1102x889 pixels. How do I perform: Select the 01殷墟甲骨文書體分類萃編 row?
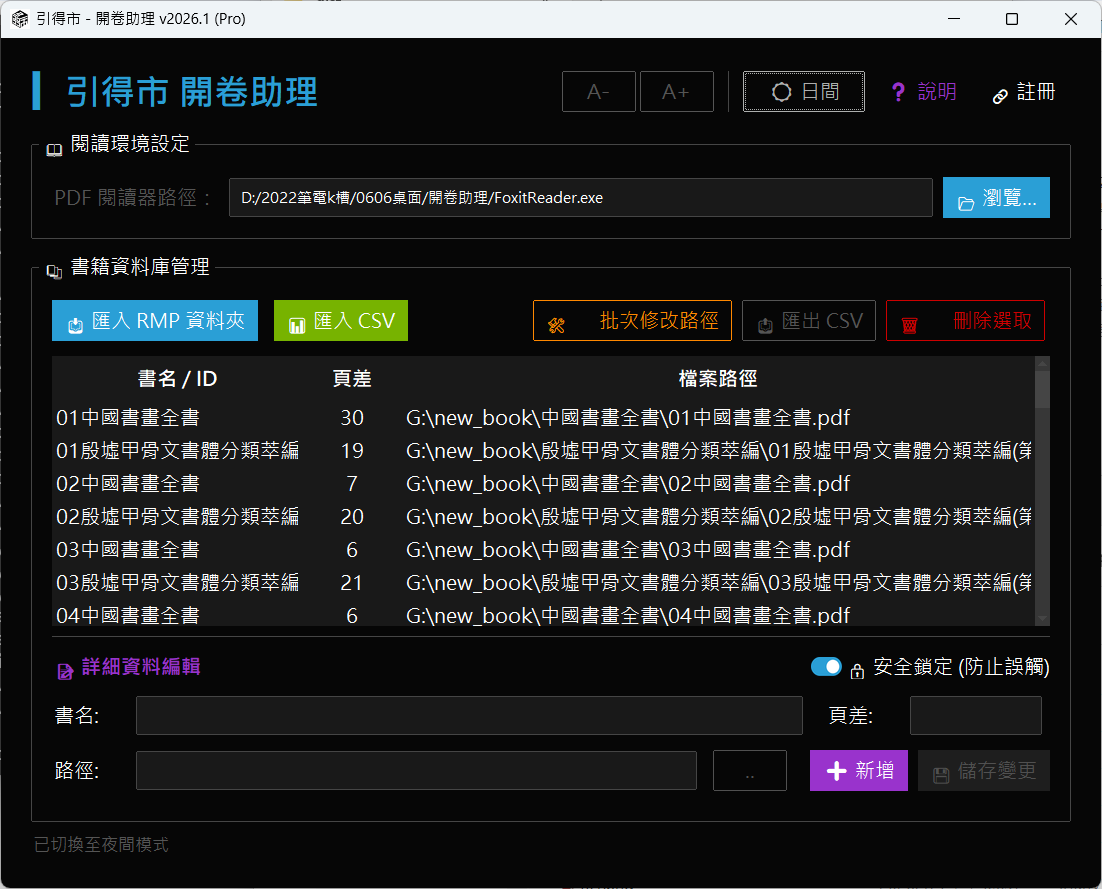(177, 451)
